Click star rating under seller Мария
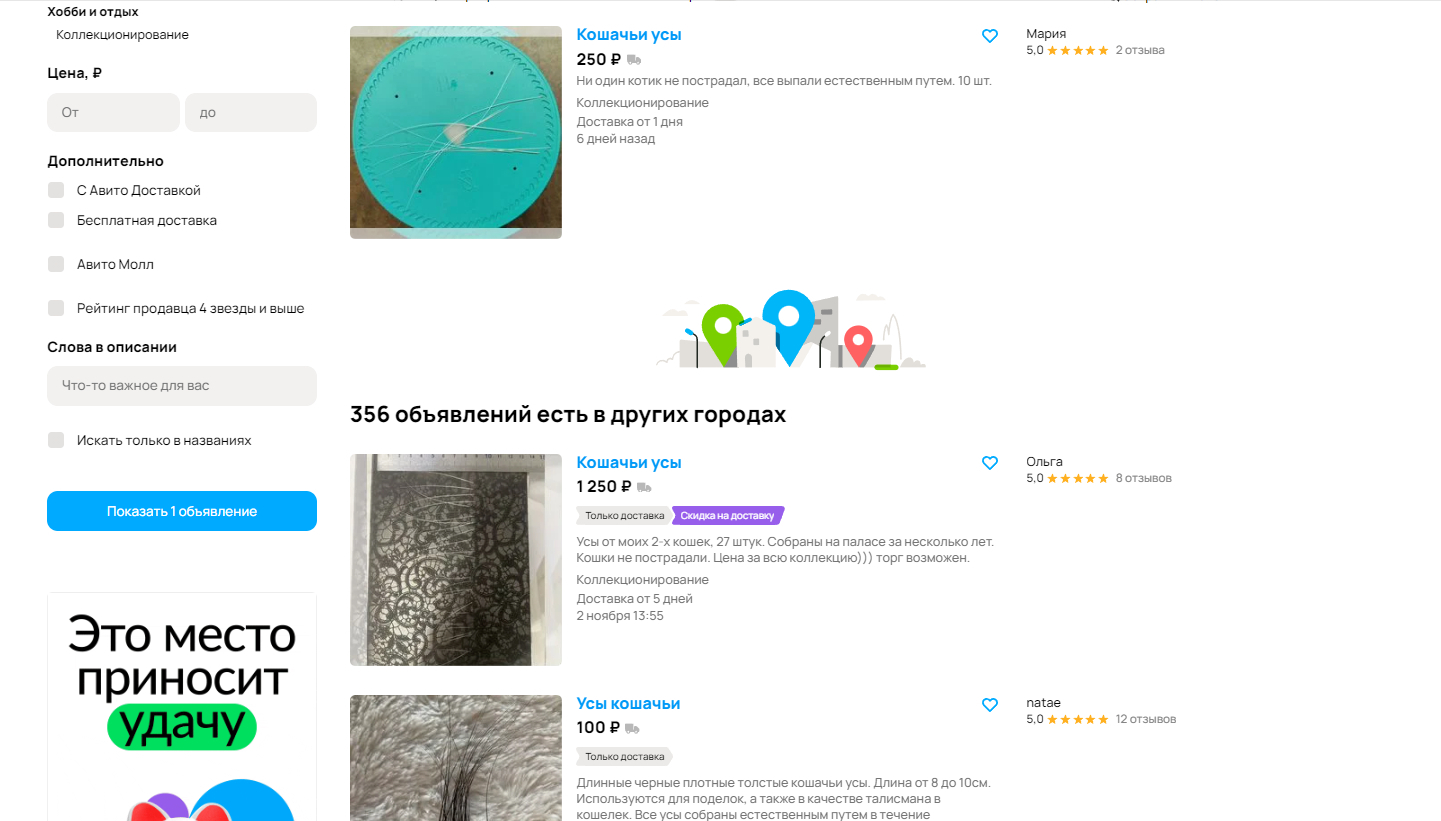 pos(1078,50)
